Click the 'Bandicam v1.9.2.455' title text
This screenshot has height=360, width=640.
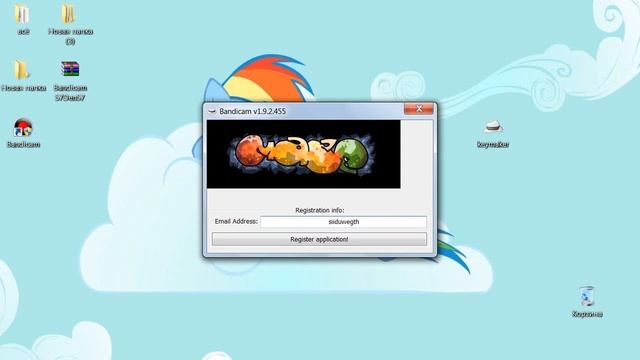252,111
